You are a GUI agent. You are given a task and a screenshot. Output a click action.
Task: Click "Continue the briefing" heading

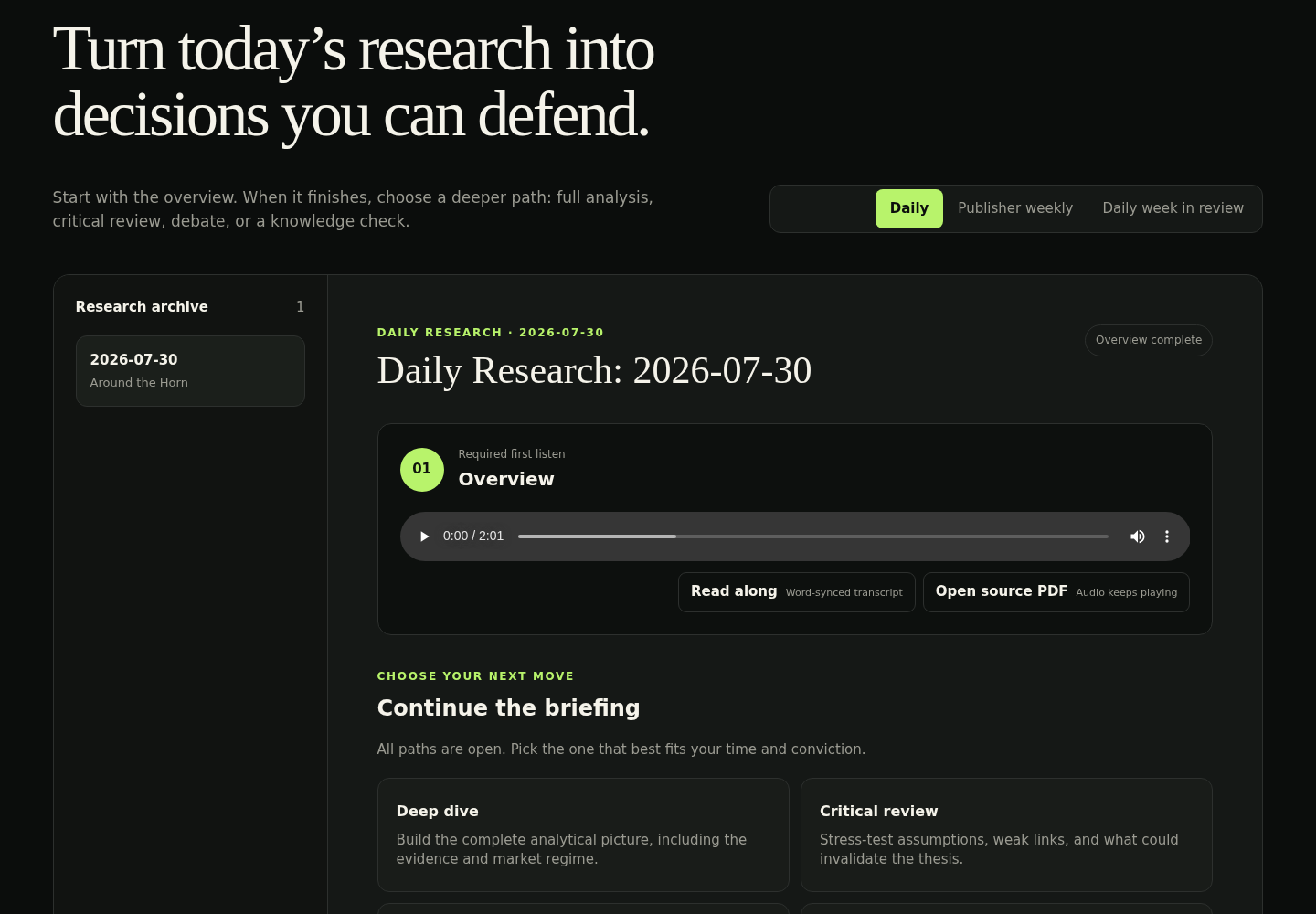click(x=509, y=708)
